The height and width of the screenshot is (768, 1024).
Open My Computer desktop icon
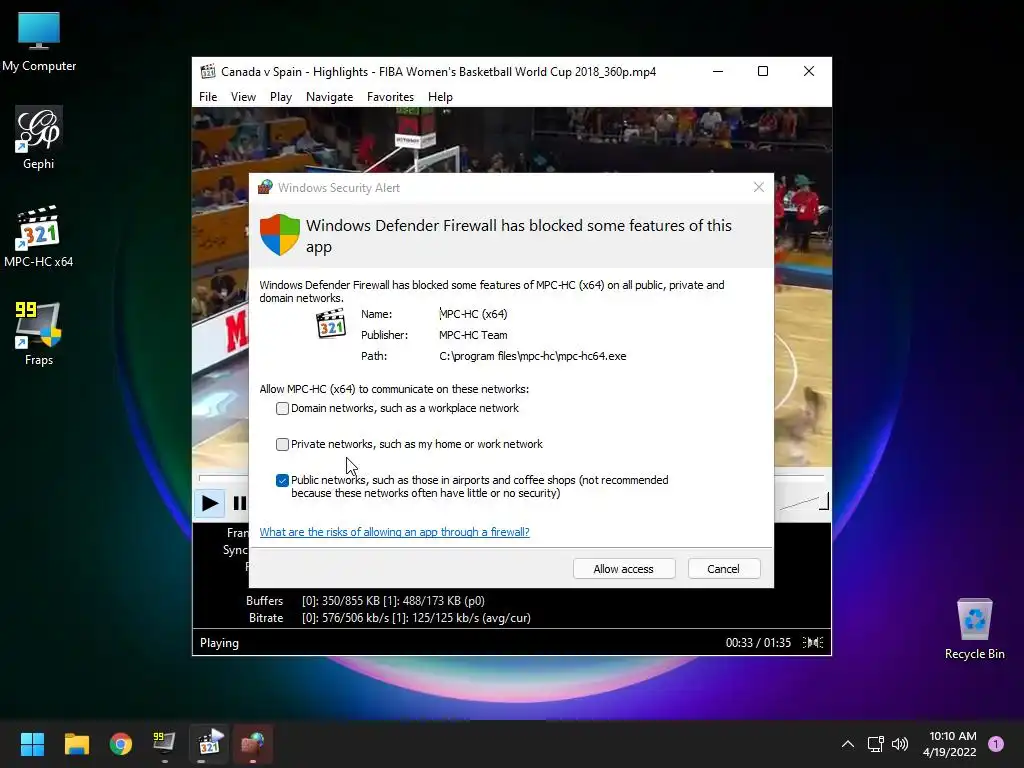(39, 42)
